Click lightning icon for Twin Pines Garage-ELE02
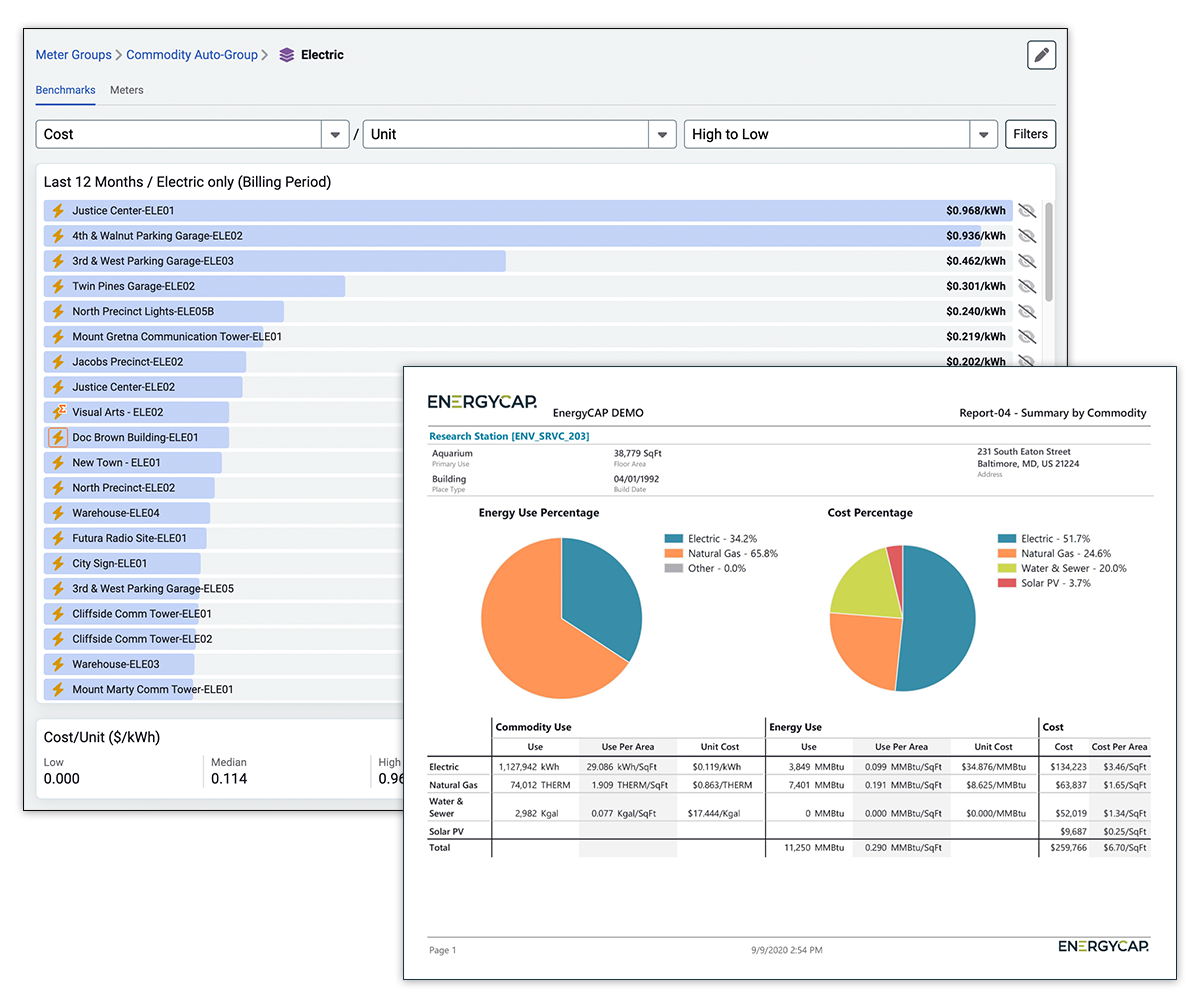 58,286
